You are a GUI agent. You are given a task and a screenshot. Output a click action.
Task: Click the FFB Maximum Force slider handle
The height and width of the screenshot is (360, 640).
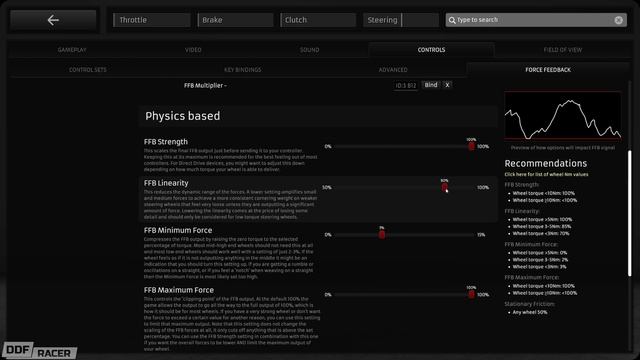471,294
